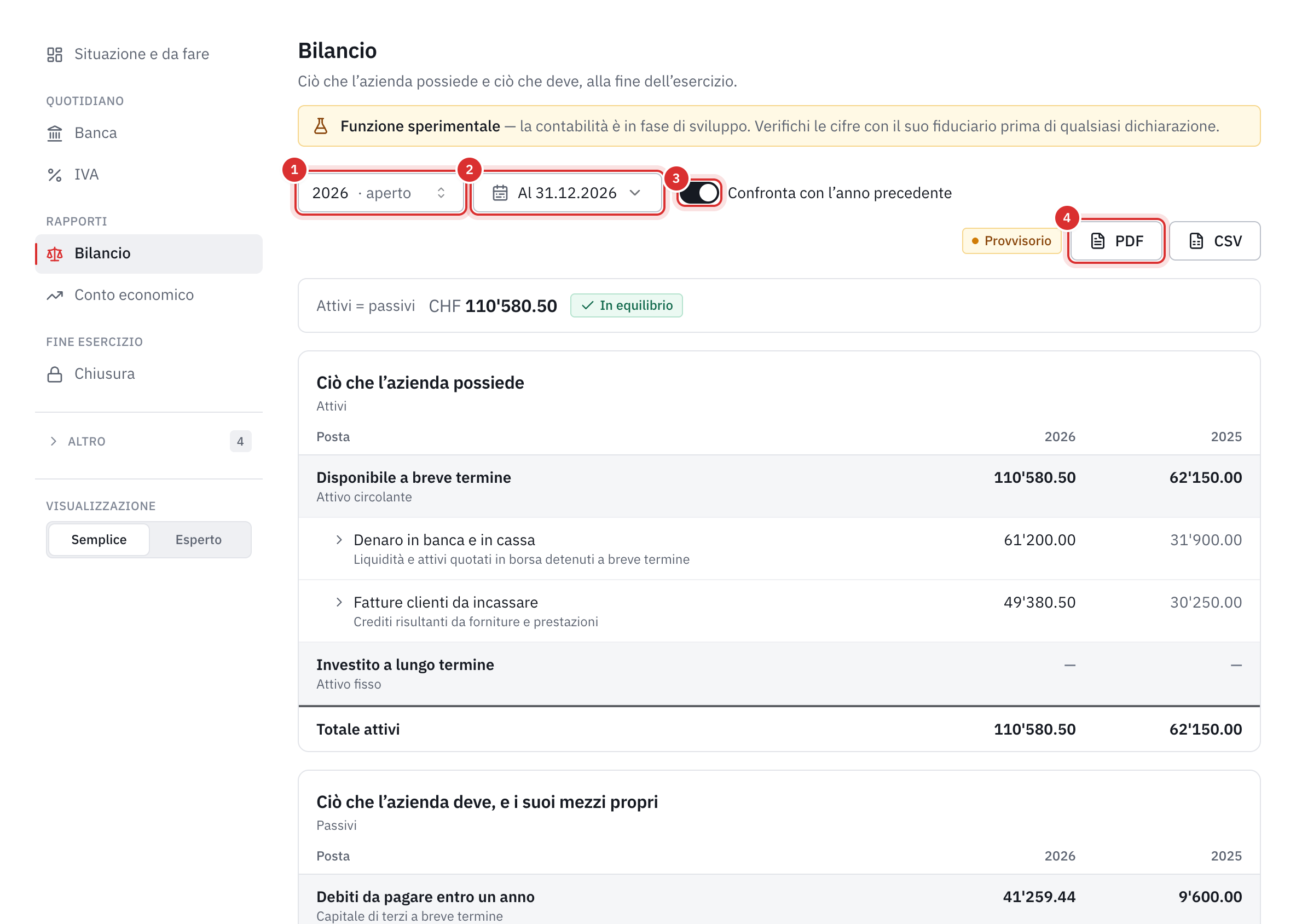Click the checkmark icon in In equilibrio badge
Screen dimensions: 1296x924
pyautogui.click(x=588, y=305)
